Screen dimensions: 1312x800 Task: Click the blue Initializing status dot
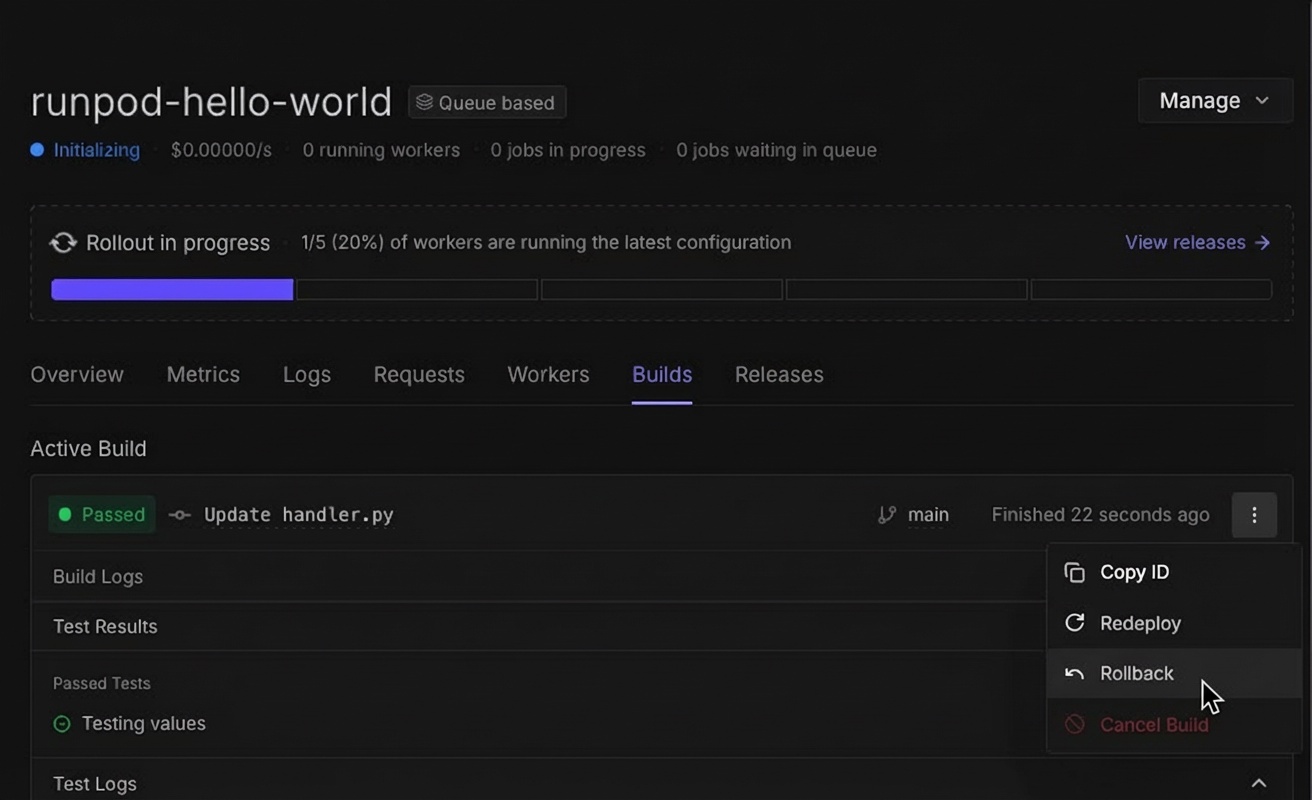tap(37, 150)
